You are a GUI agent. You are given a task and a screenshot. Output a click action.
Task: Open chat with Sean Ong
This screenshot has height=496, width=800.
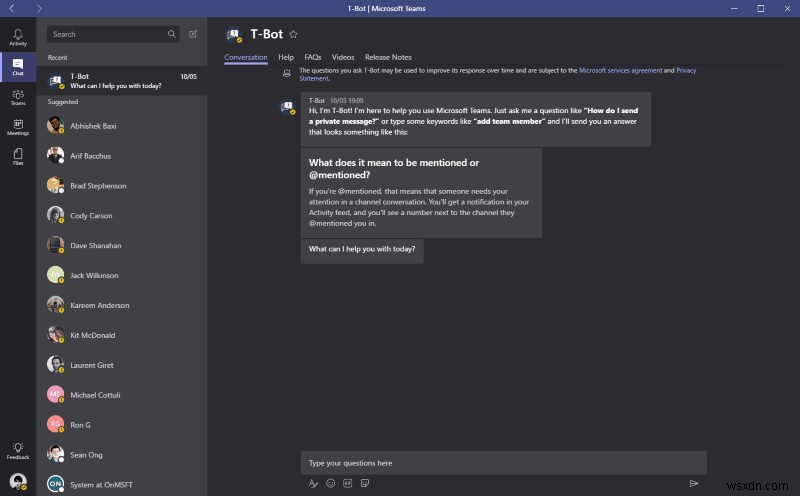point(122,455)
